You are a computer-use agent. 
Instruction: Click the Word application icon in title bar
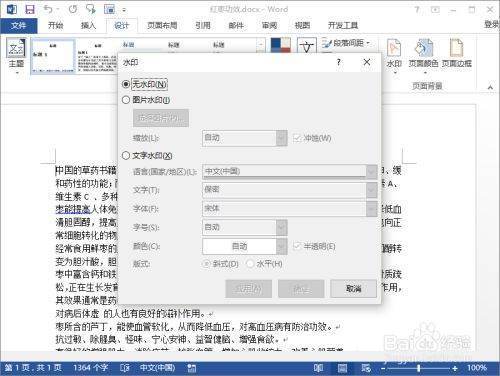coord(12,9)
